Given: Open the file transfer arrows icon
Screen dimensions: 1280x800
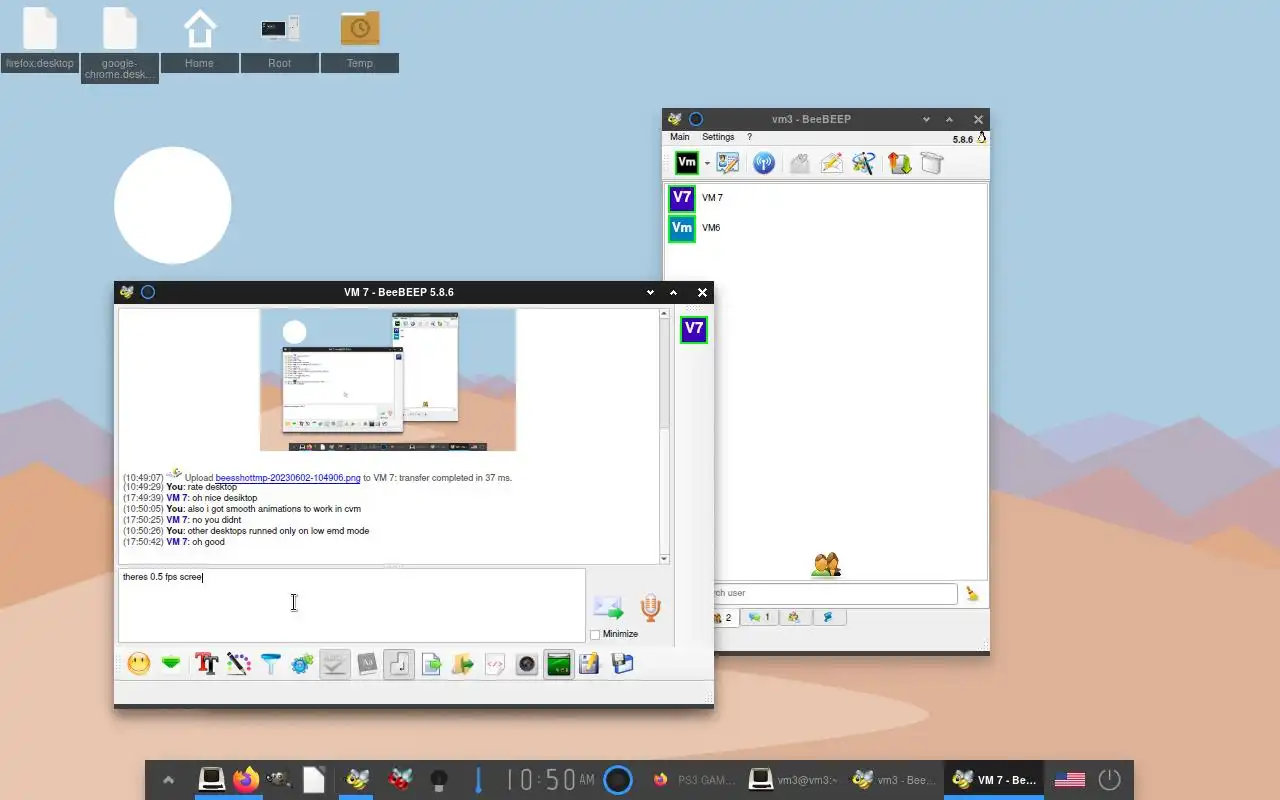Looking at the screenshot, I should click(x=899, y=163).
